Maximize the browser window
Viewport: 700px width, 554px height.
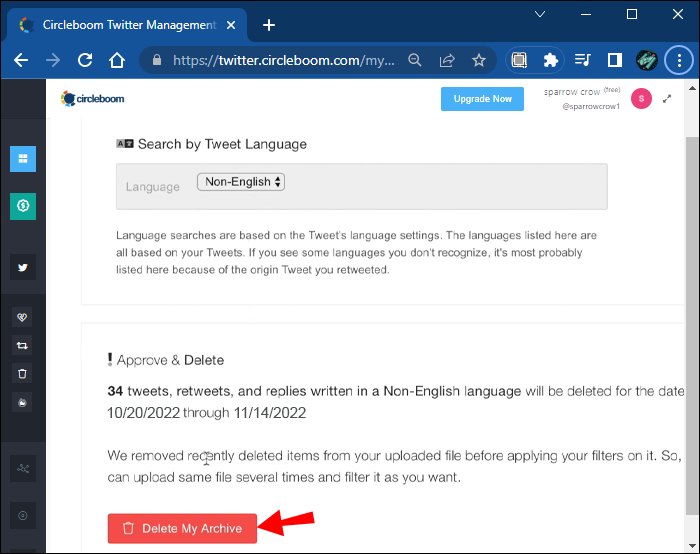tap(632, 14)
